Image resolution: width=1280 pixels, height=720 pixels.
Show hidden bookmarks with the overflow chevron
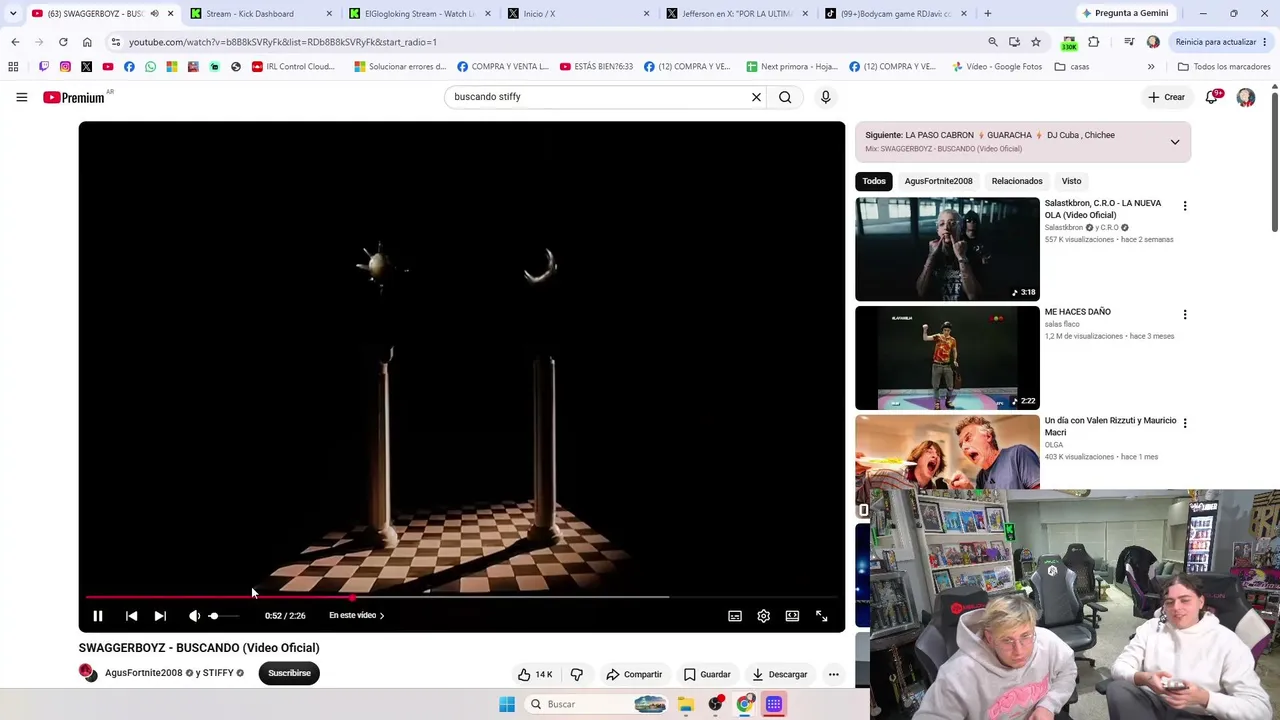1151,67
